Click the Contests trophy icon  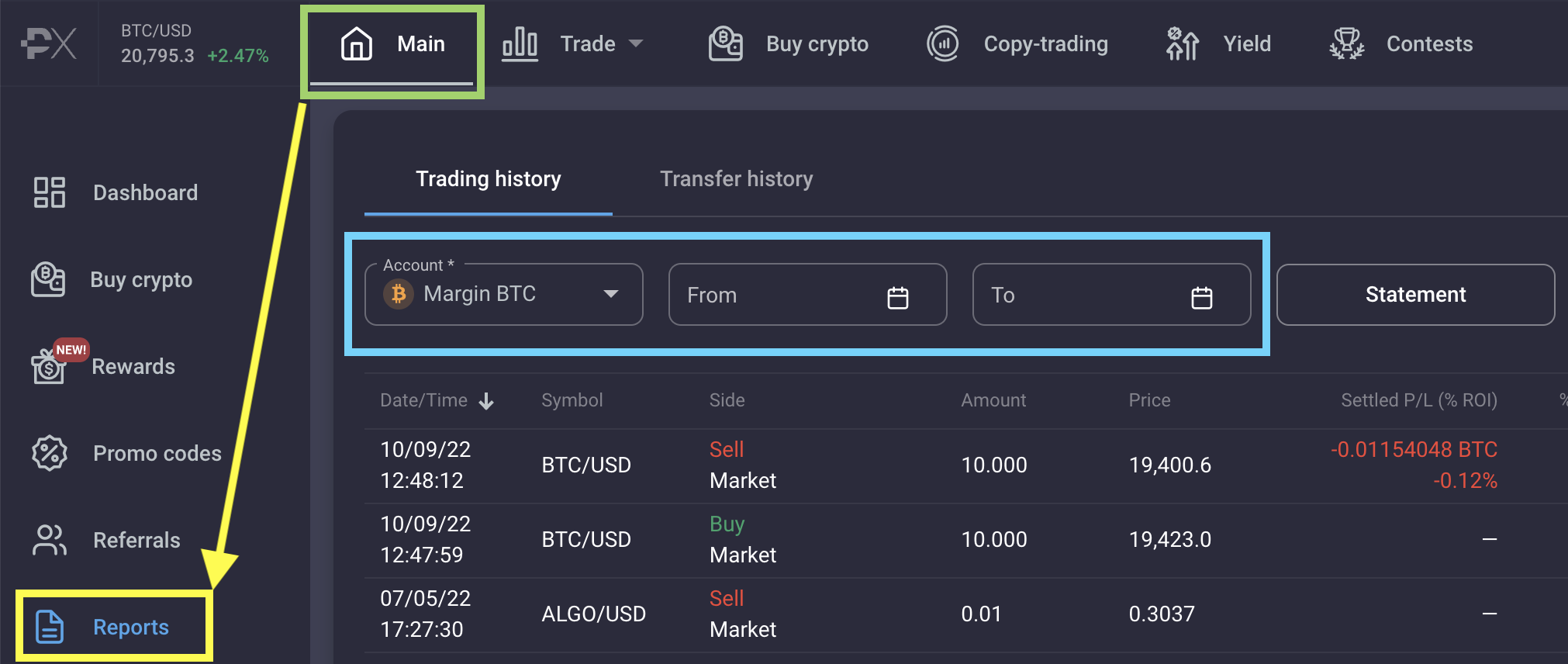point(1347,43)
